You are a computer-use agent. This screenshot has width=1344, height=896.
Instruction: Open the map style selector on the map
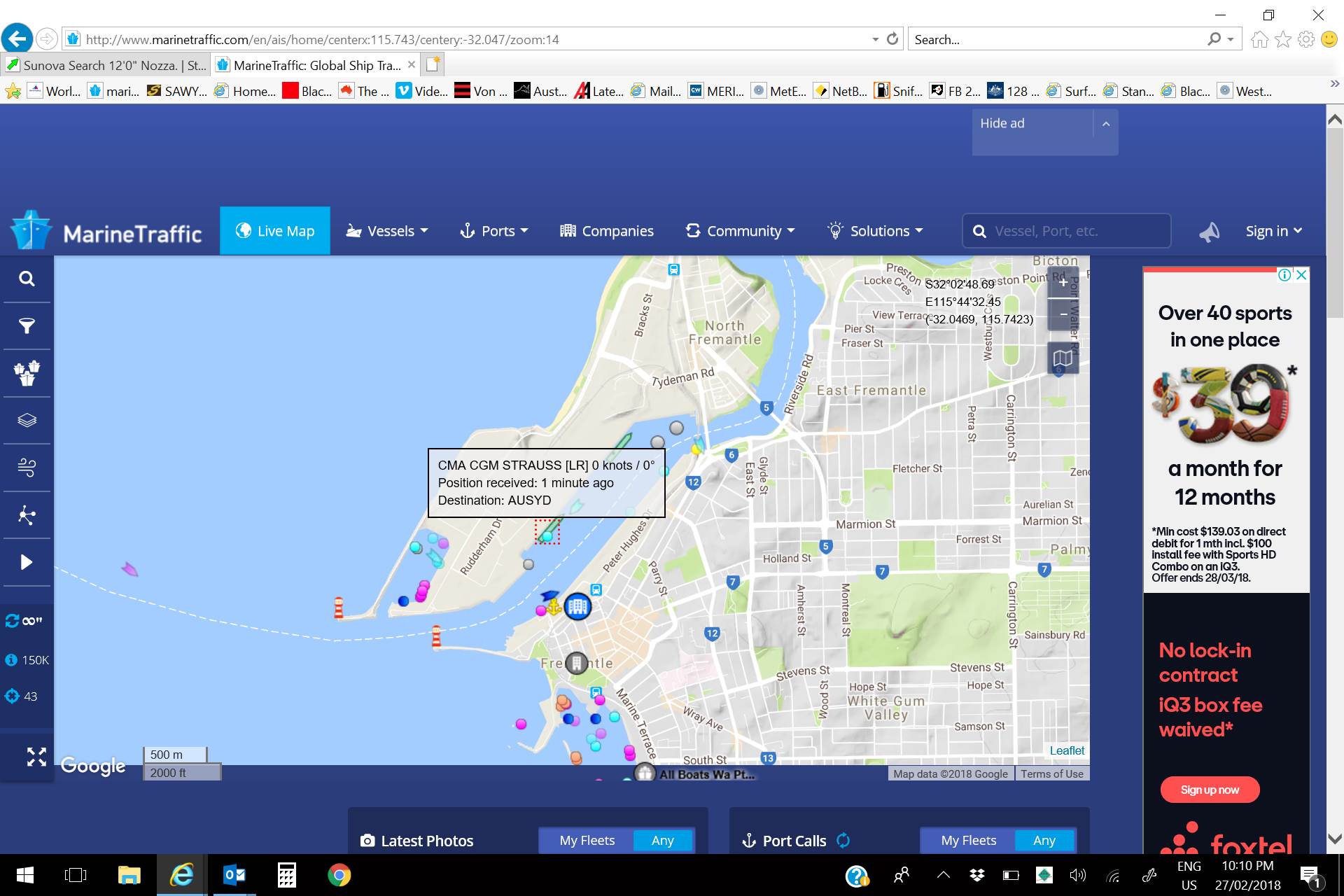coord(1063,358)
